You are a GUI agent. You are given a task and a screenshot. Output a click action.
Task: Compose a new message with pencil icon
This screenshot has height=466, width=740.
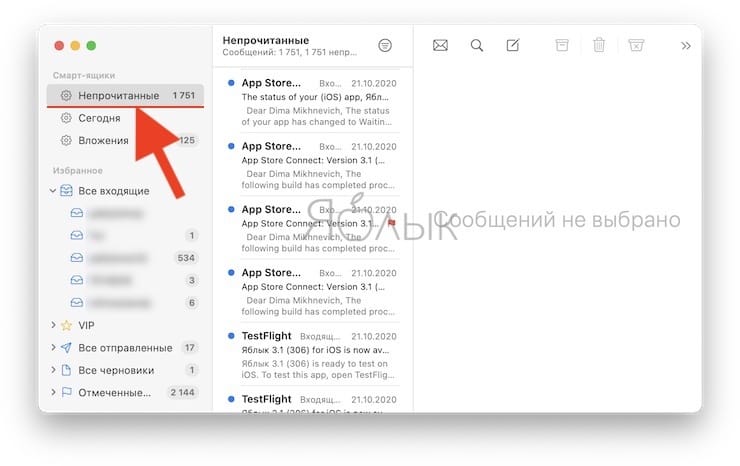pyautogui.click(x=513, y=45)
